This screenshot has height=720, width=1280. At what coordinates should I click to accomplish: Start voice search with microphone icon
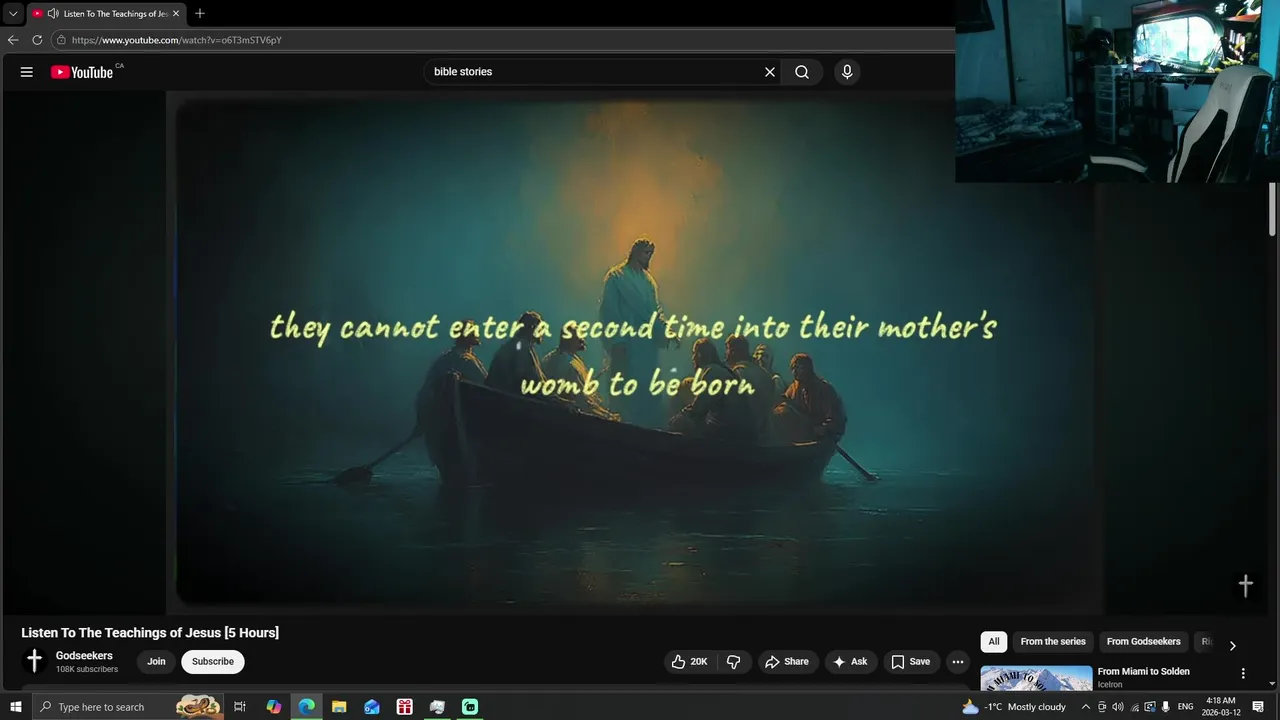(x=847, y=72)
